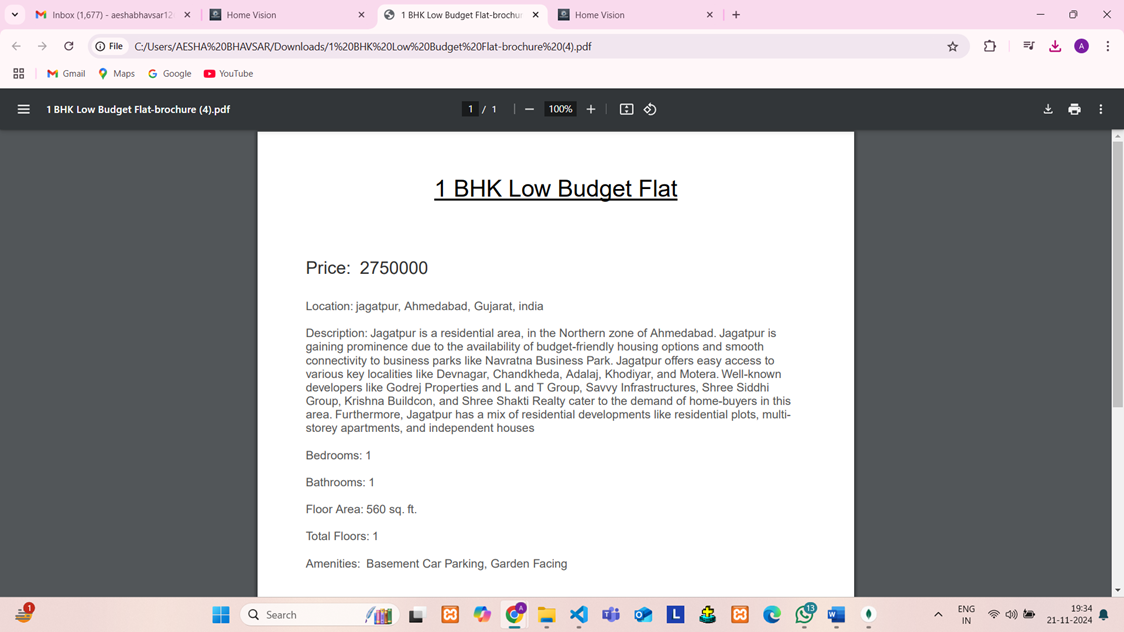Click the zoom out minus button
The width and height of the screenshot is (1124, 632).
[529, 109]
